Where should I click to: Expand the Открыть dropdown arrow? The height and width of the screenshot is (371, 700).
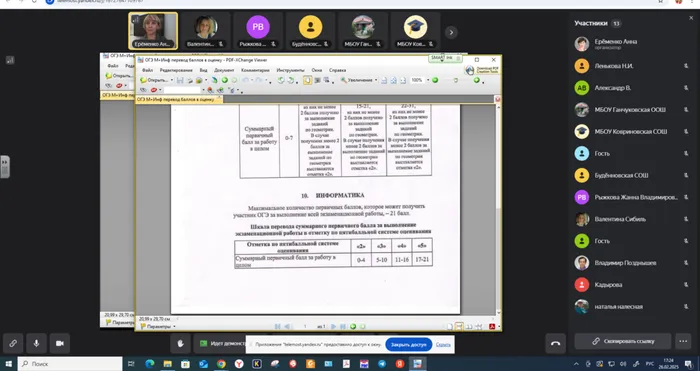[172, 80]
